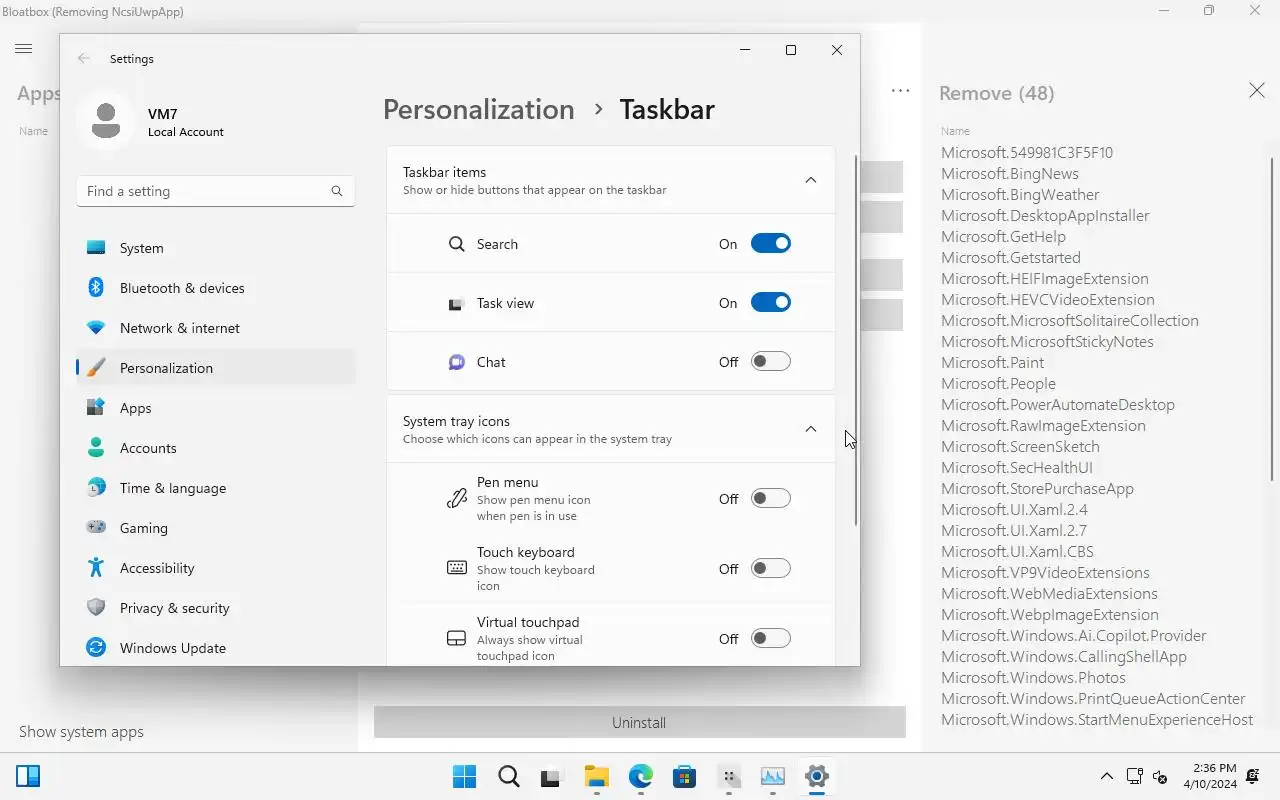
Task: Click the Settings page vertical scrollbar
Action: pos(856,340)
